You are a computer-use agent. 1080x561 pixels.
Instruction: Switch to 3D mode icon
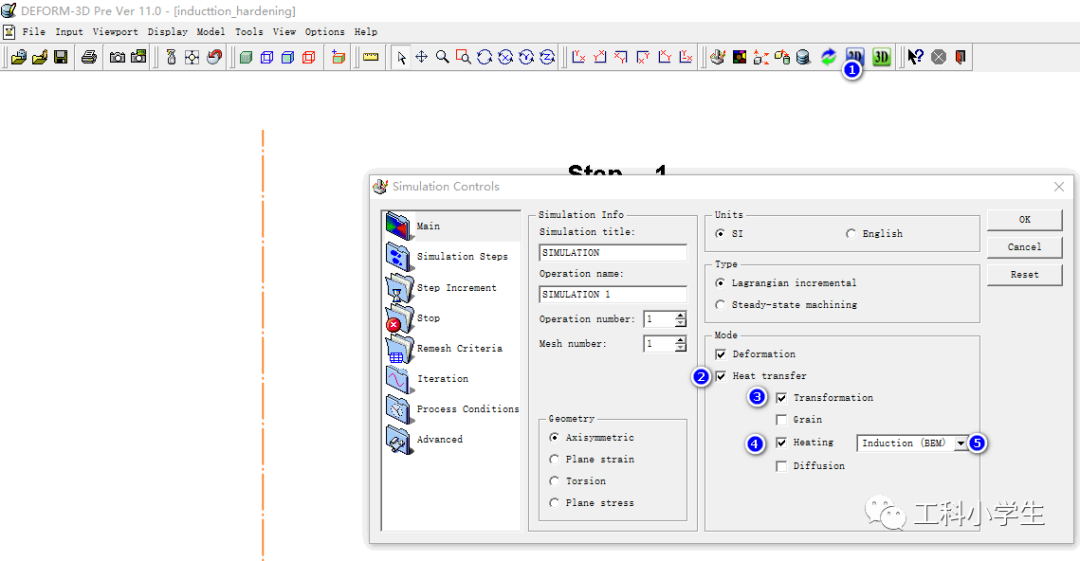point(882,57)
